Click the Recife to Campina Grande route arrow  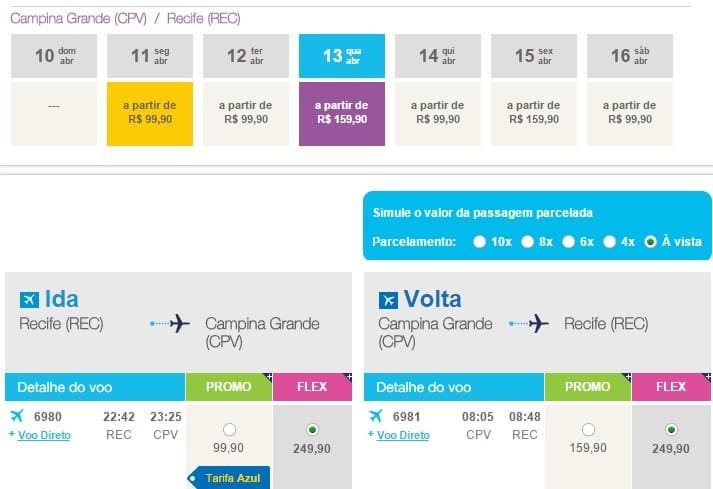point(170,323)
